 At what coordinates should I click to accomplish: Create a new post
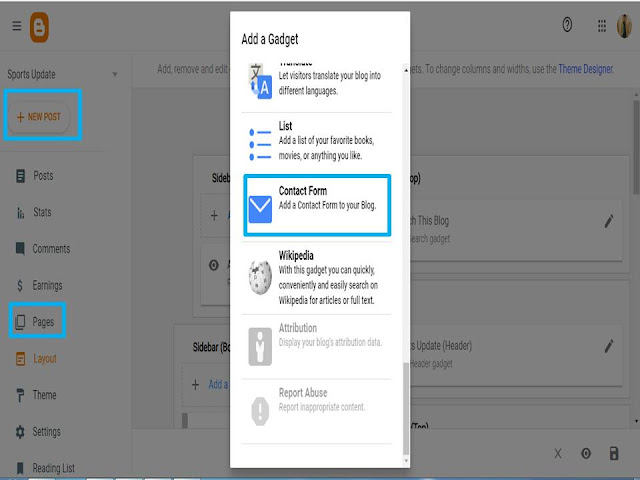point(39,117)
